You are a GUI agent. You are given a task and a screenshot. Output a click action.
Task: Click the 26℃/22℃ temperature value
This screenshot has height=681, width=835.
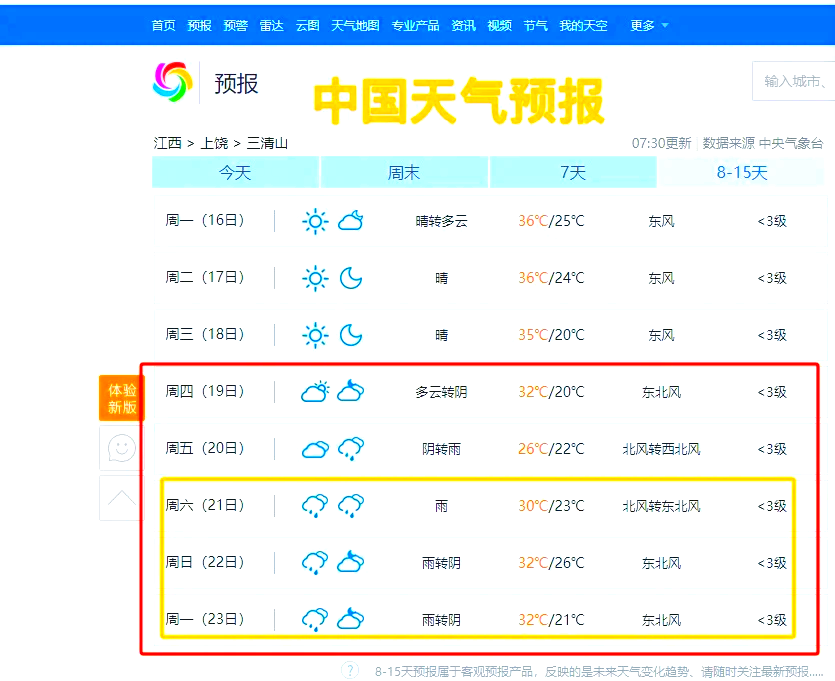(551, 449)
